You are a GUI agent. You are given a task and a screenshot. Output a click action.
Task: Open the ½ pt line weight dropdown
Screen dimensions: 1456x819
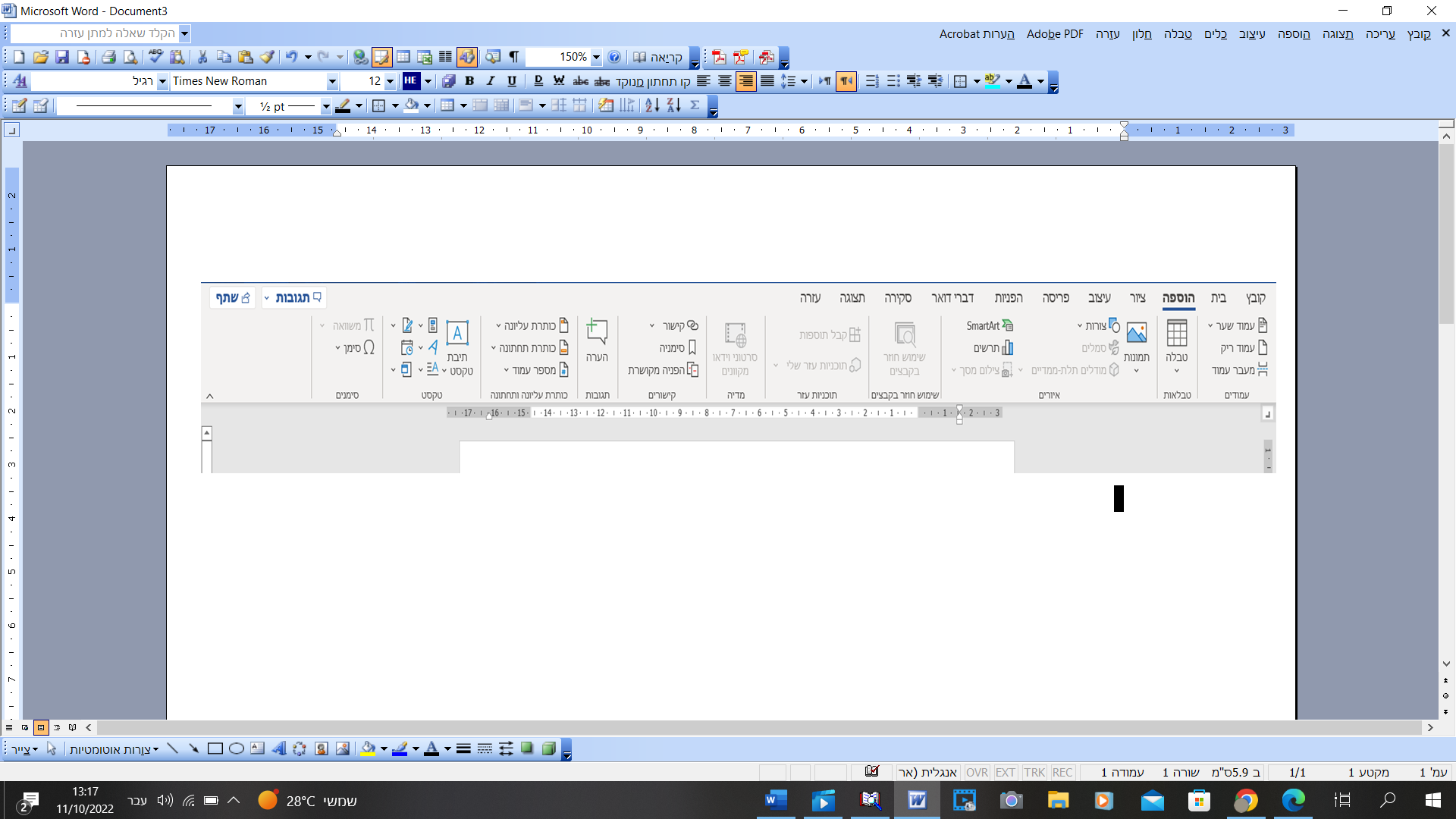[x=326, y=106]
